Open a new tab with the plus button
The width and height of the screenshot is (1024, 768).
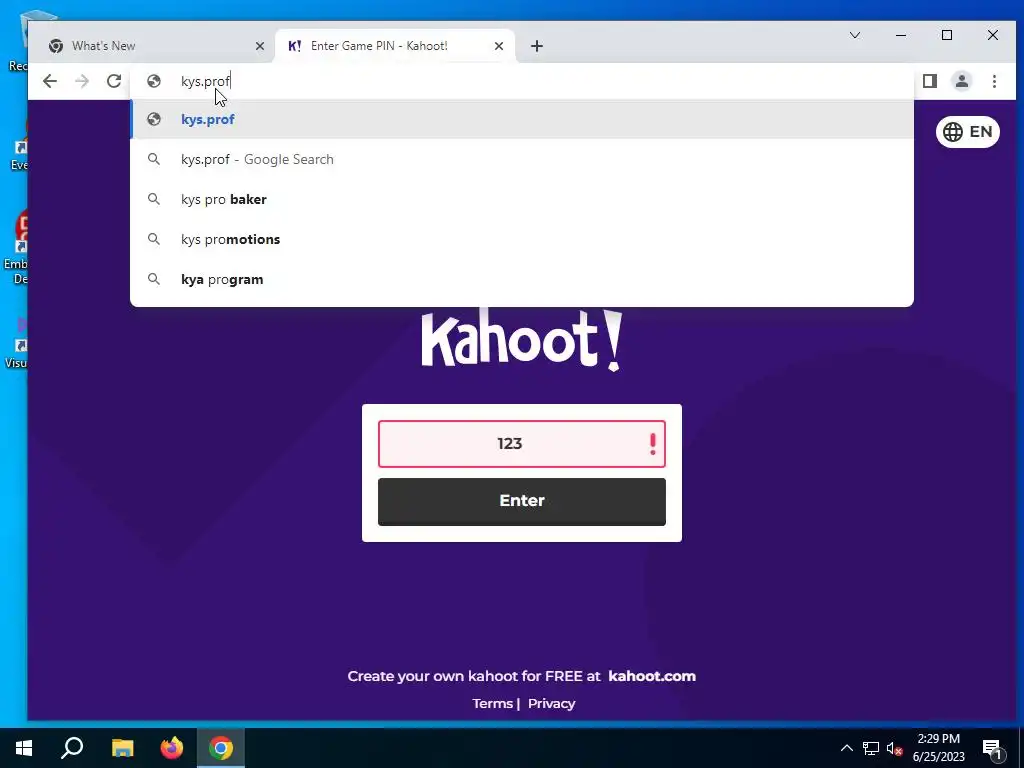coord(537,46)
